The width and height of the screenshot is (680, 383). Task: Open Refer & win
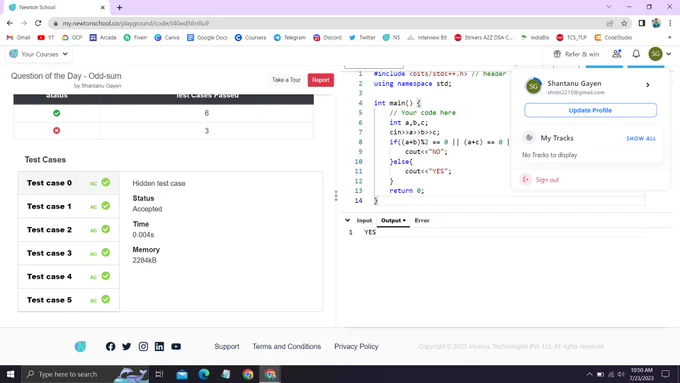pos(576,54)
